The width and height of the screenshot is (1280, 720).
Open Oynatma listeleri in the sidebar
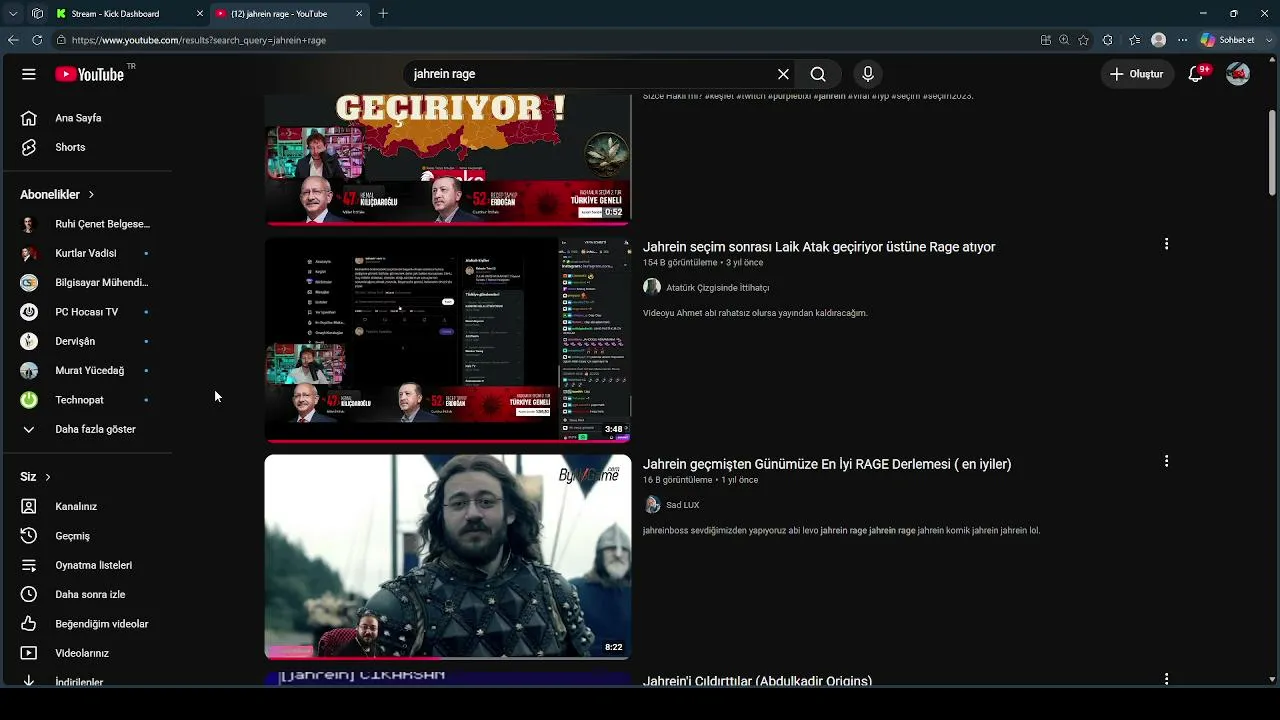pos(93,565)
